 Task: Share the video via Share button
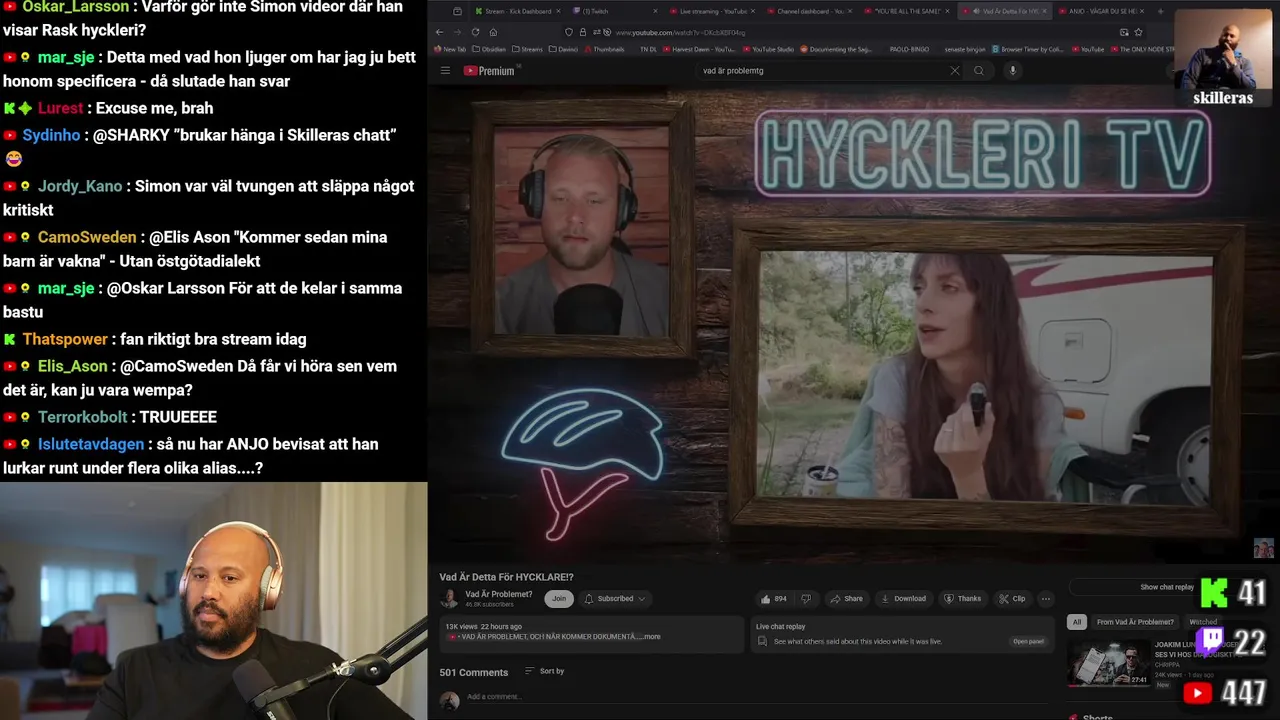point(847,599)
